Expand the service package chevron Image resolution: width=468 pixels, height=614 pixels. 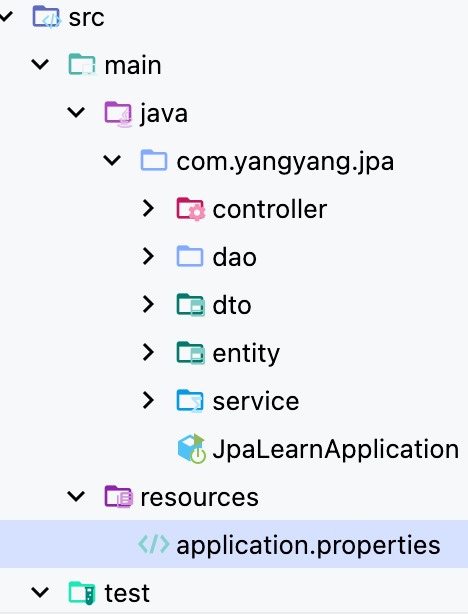click(148, 400)
